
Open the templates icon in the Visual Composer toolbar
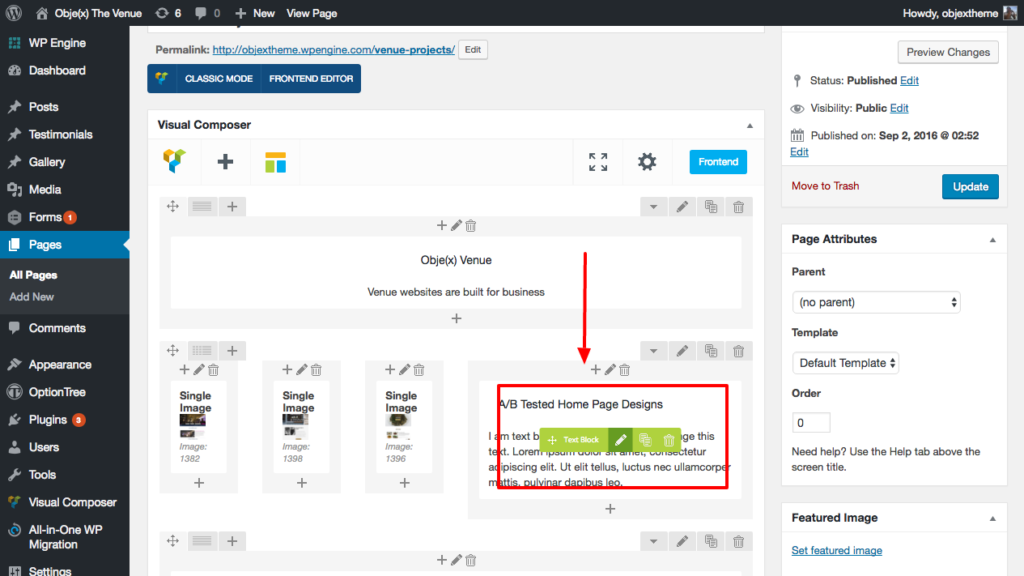(276, 162)
